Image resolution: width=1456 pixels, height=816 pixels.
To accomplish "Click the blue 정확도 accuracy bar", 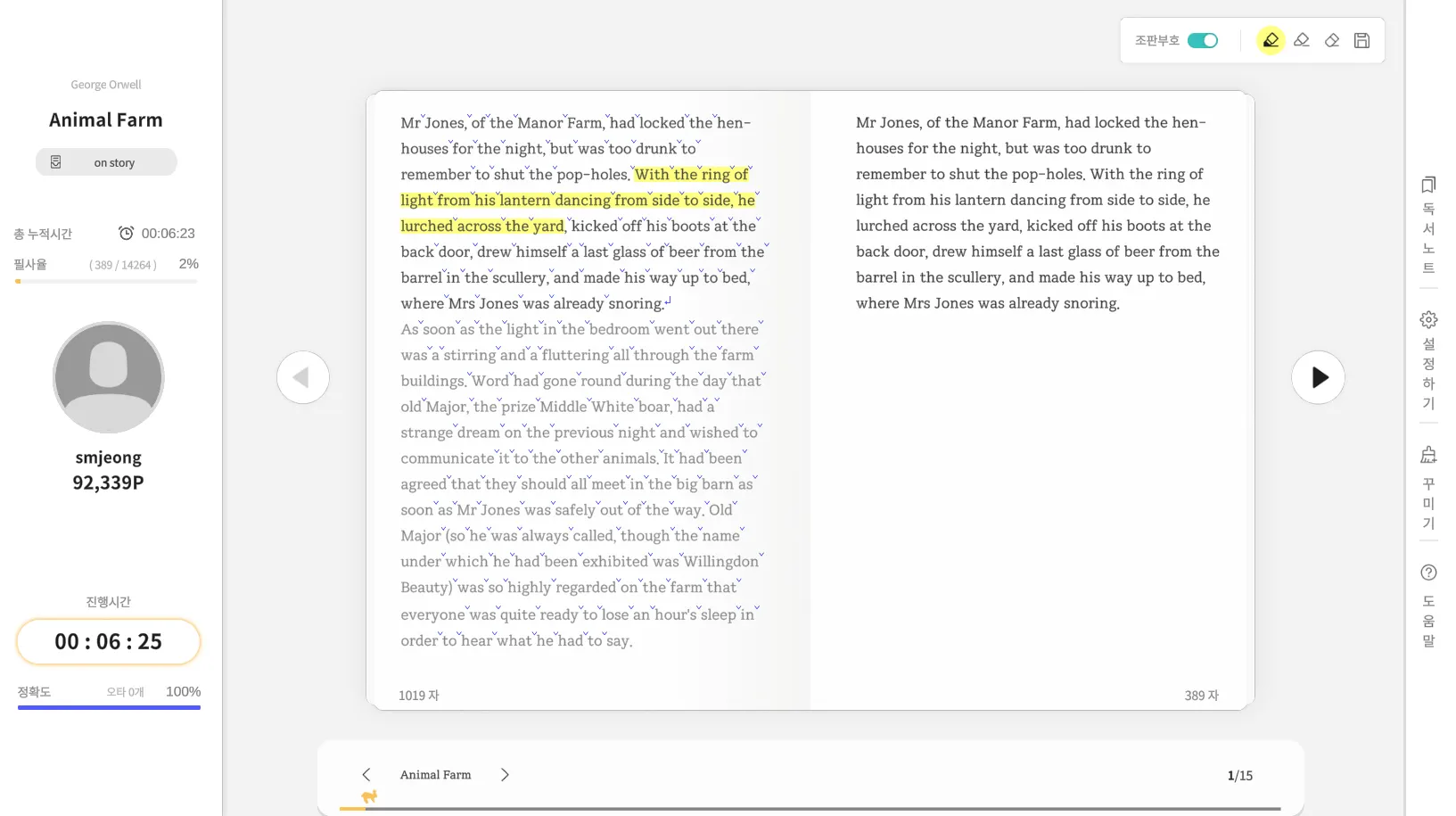I will [x=109, y=707].
